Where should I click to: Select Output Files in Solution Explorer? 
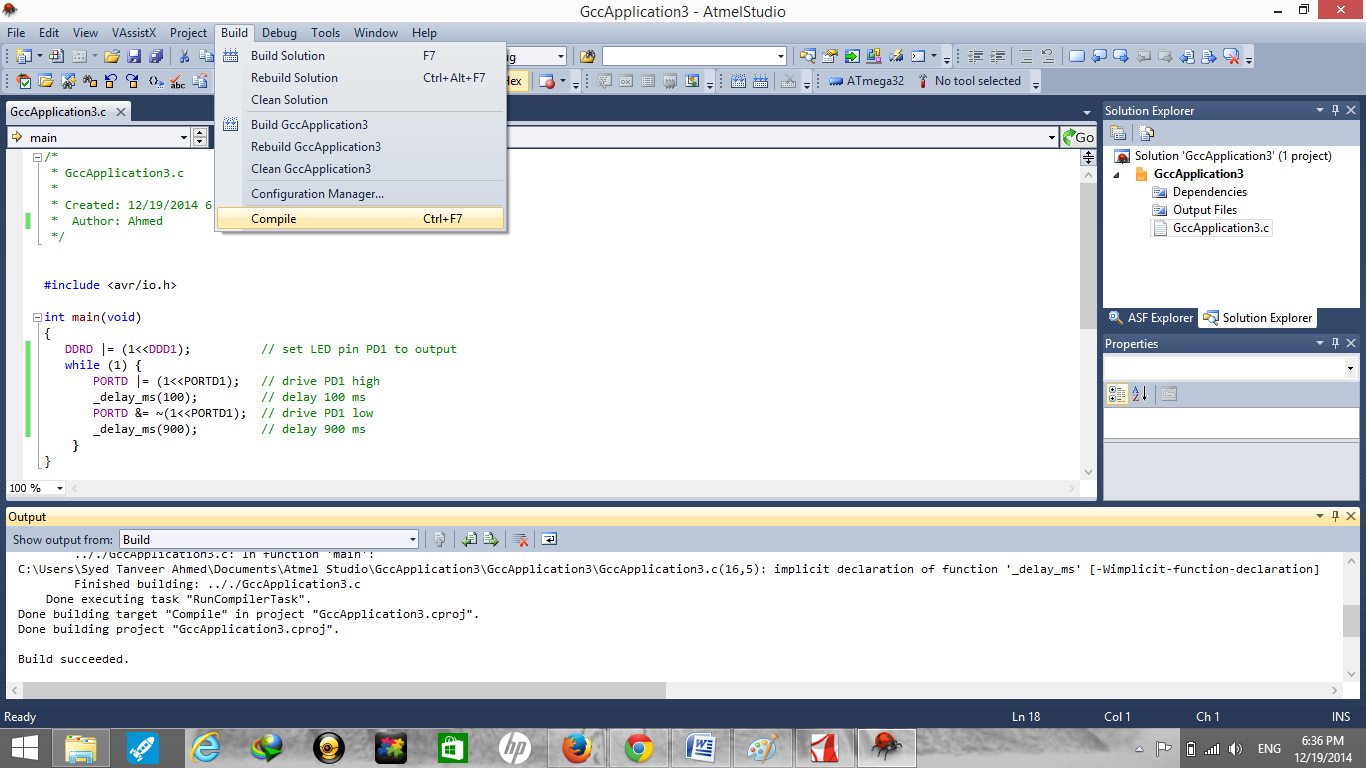[x=1204, y=210]
